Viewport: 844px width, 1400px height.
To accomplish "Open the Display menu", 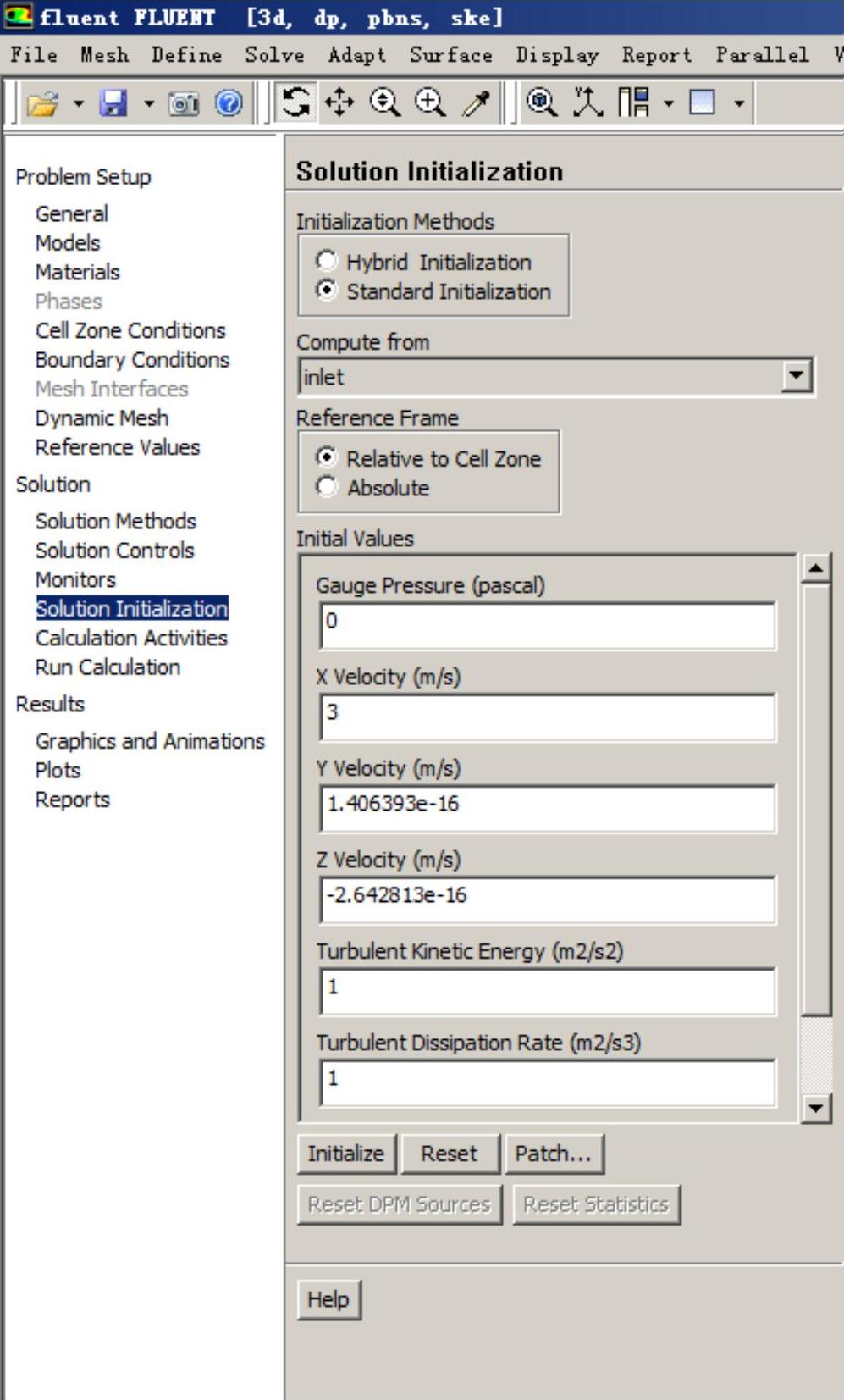I will click(x=557, y=55).
